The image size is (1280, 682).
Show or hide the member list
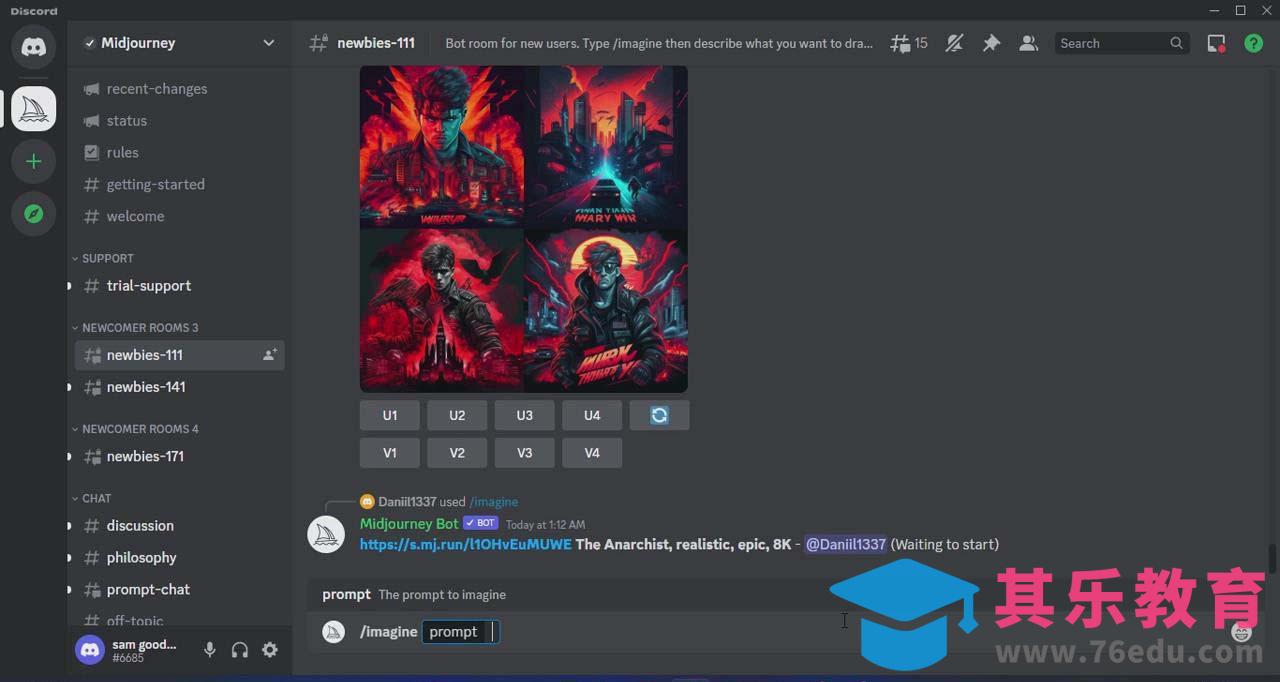click(1028, 43)
